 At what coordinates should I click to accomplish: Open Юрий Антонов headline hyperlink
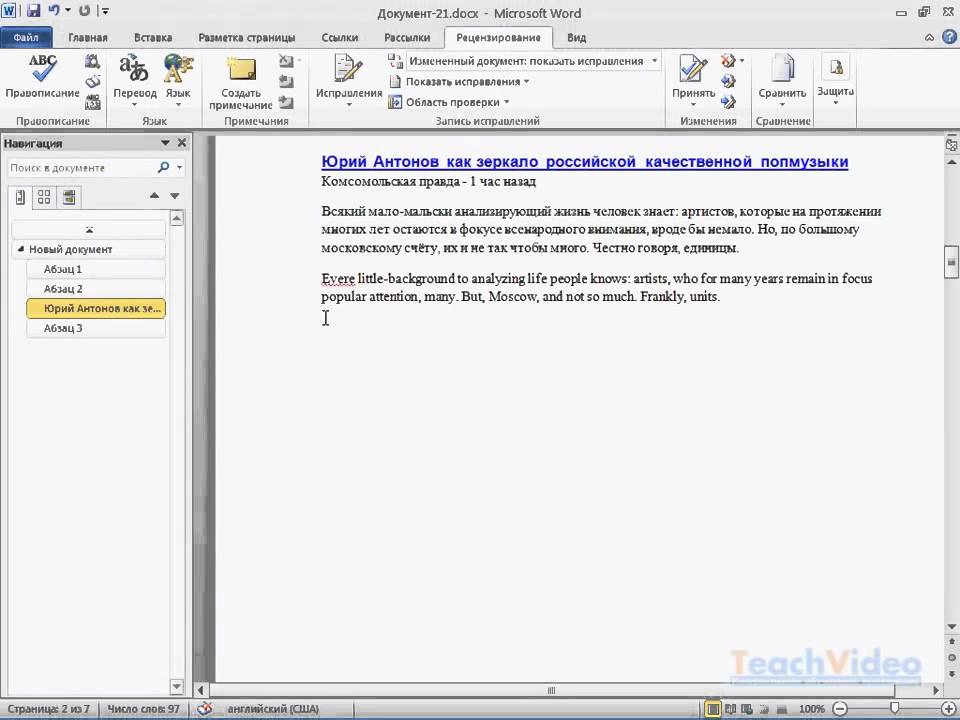coord(585,162)
